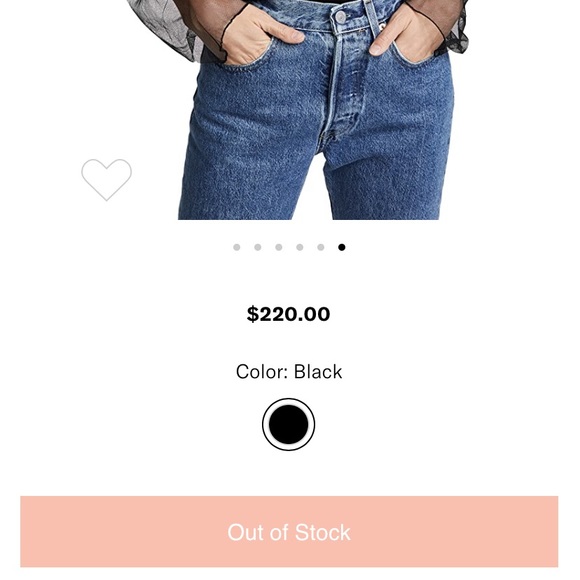This screenshot has height=580, width=580.
Task: Click the metal waist button on jeans
Action: (x=340, y=17)
